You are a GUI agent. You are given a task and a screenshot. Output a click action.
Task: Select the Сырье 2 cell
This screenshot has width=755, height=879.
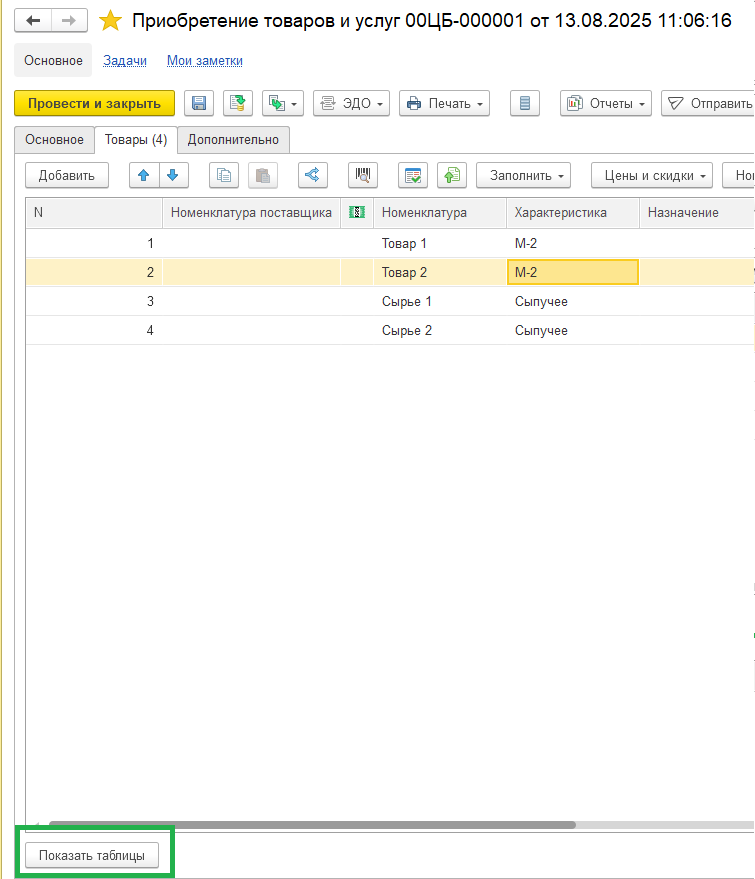[440, 331]
